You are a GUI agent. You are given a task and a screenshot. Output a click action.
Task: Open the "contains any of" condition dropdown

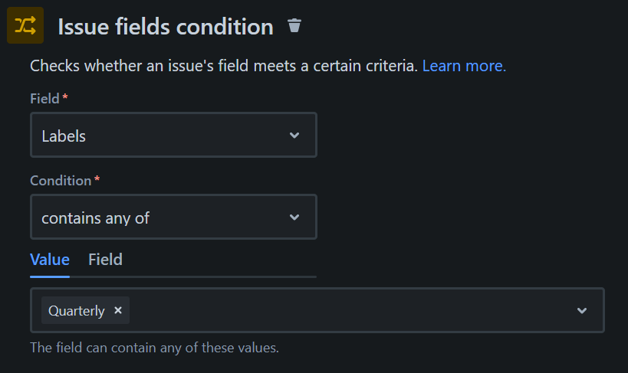click(x=173, y=217)
